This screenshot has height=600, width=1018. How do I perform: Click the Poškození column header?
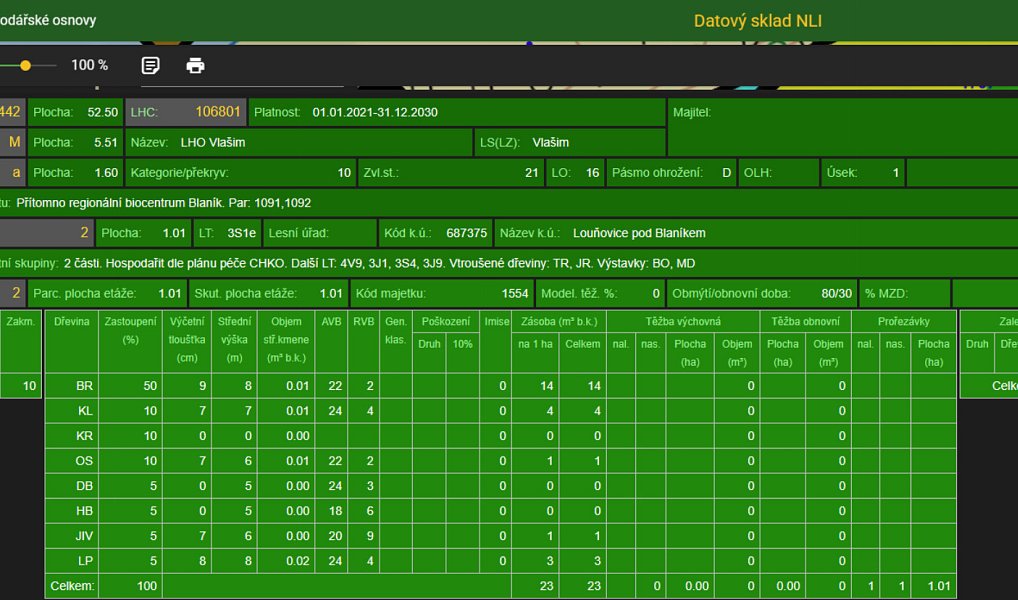click(x=446, y=321)
